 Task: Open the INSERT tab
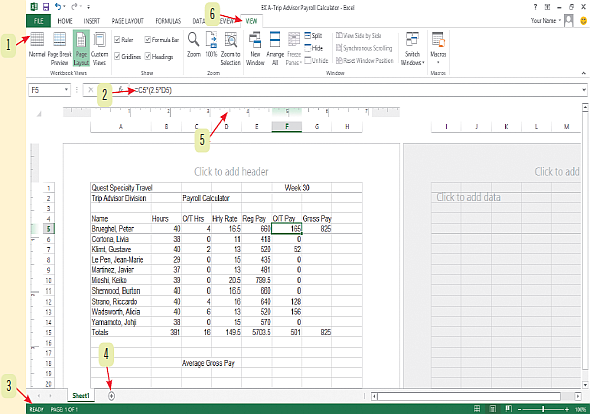coord(92,21)
